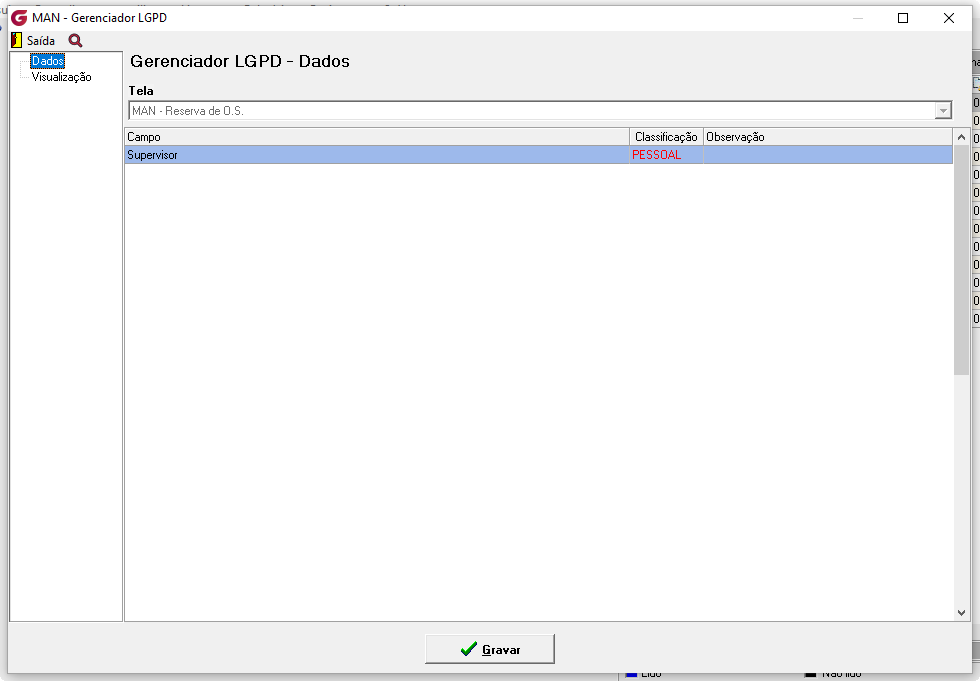Click the scrollbar up arrow
The height and width of the screenshot is (681, 980).
961,137
